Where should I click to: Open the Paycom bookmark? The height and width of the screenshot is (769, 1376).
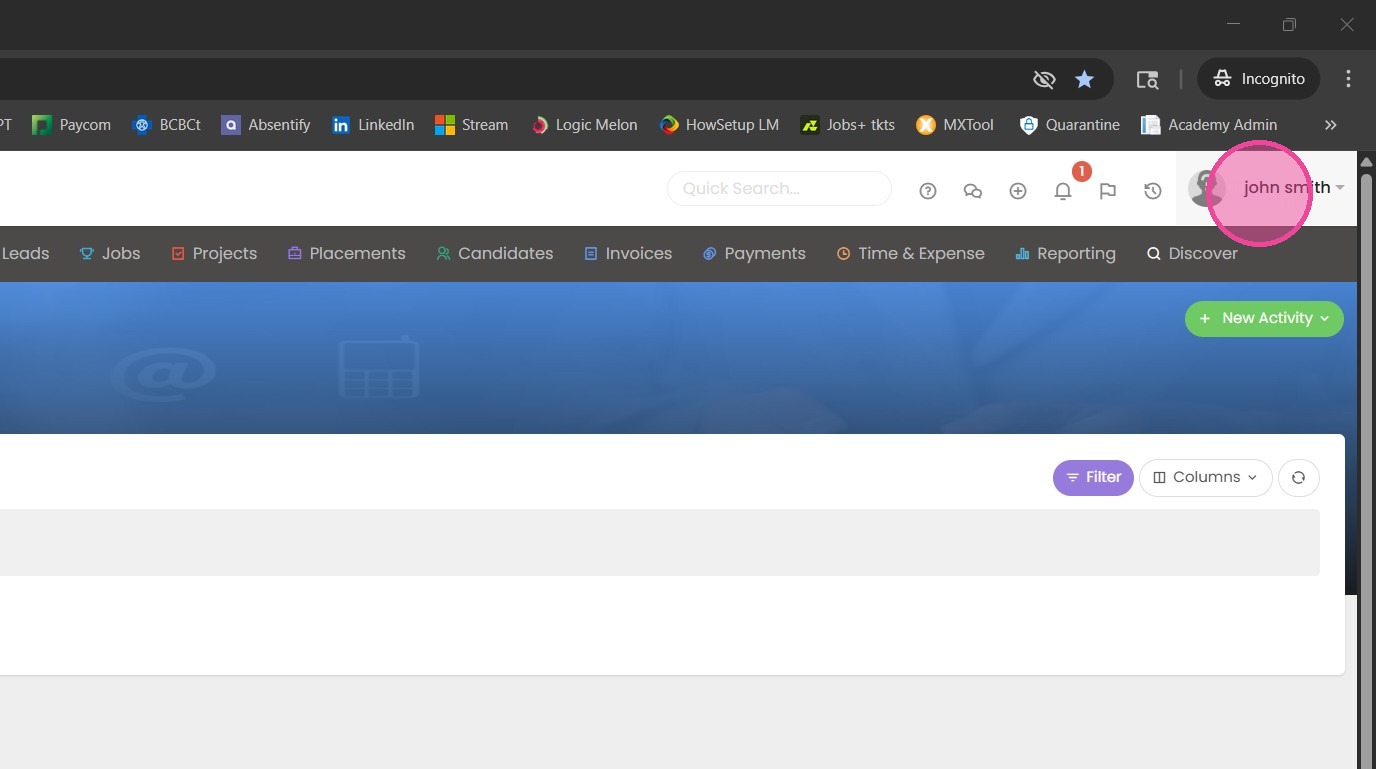pos(71,125)
